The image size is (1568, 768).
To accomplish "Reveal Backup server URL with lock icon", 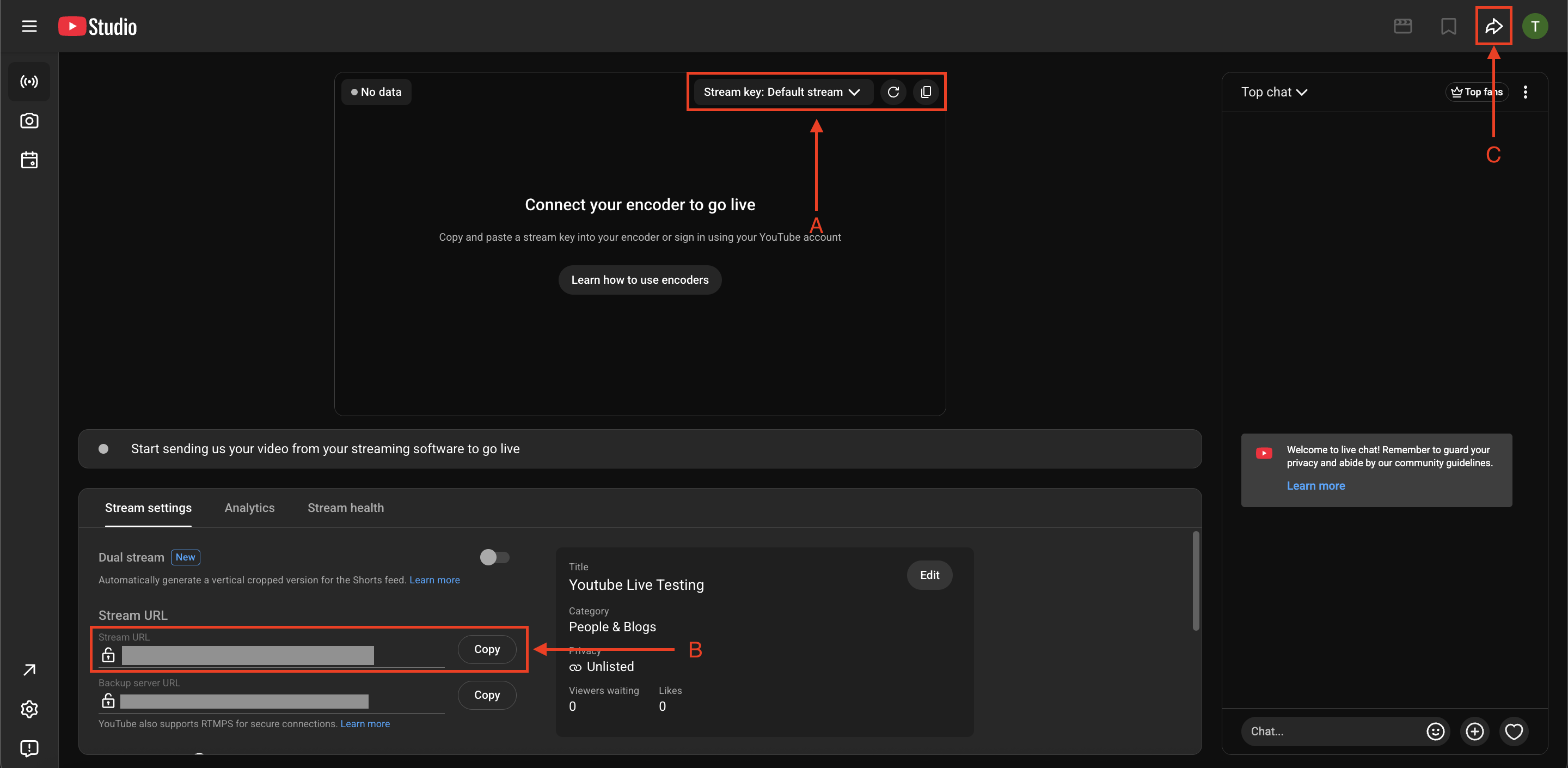I will (x=108, y=701).
